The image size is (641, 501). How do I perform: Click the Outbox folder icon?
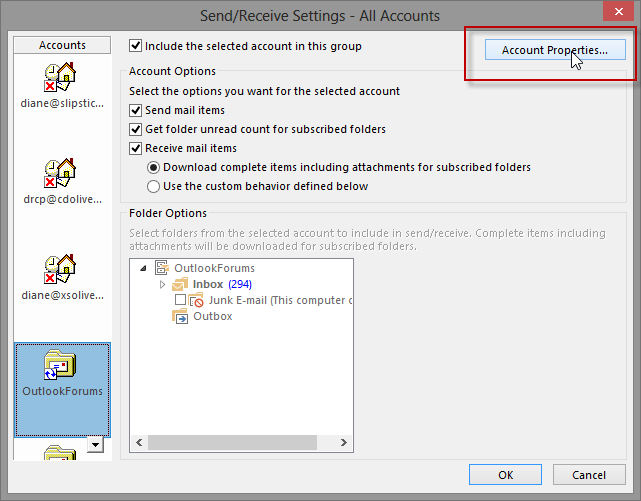click(x=181, y=316)
